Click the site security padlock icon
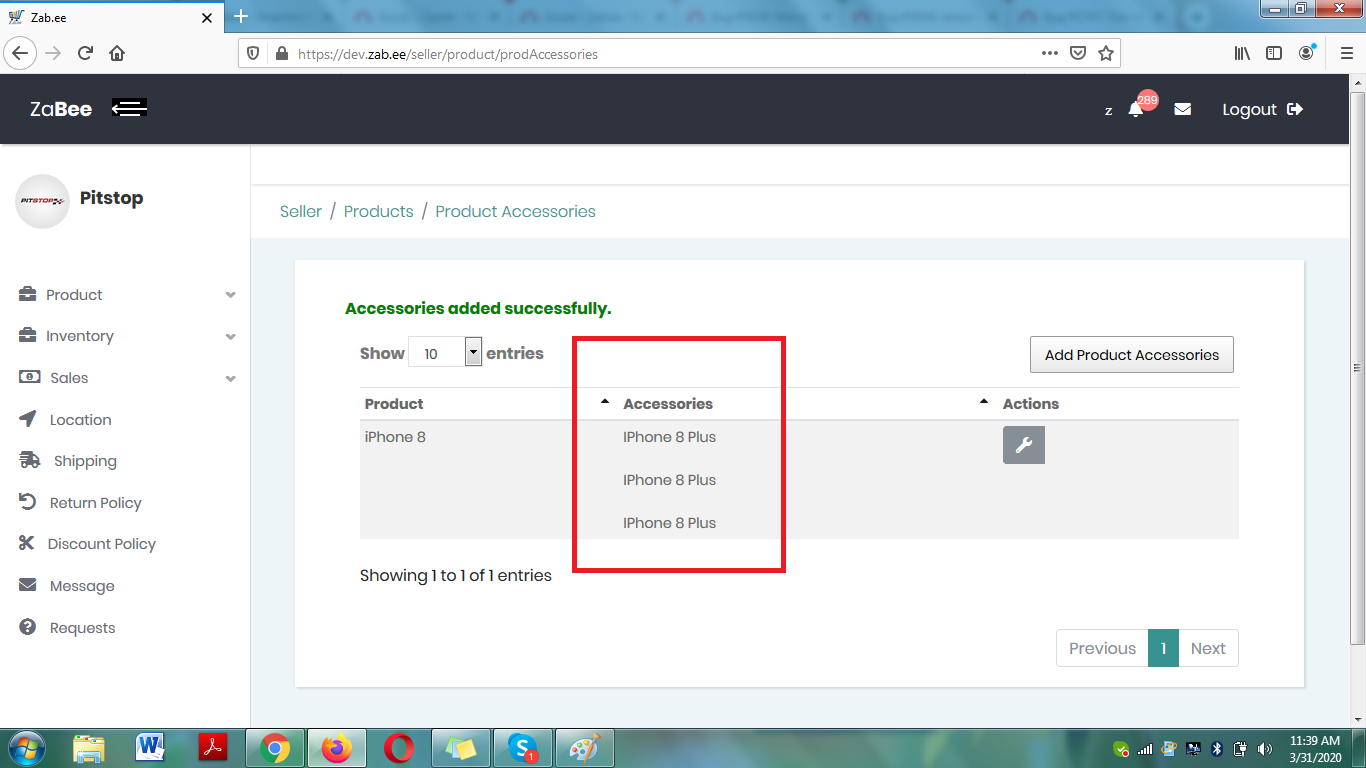 point(280,54)
